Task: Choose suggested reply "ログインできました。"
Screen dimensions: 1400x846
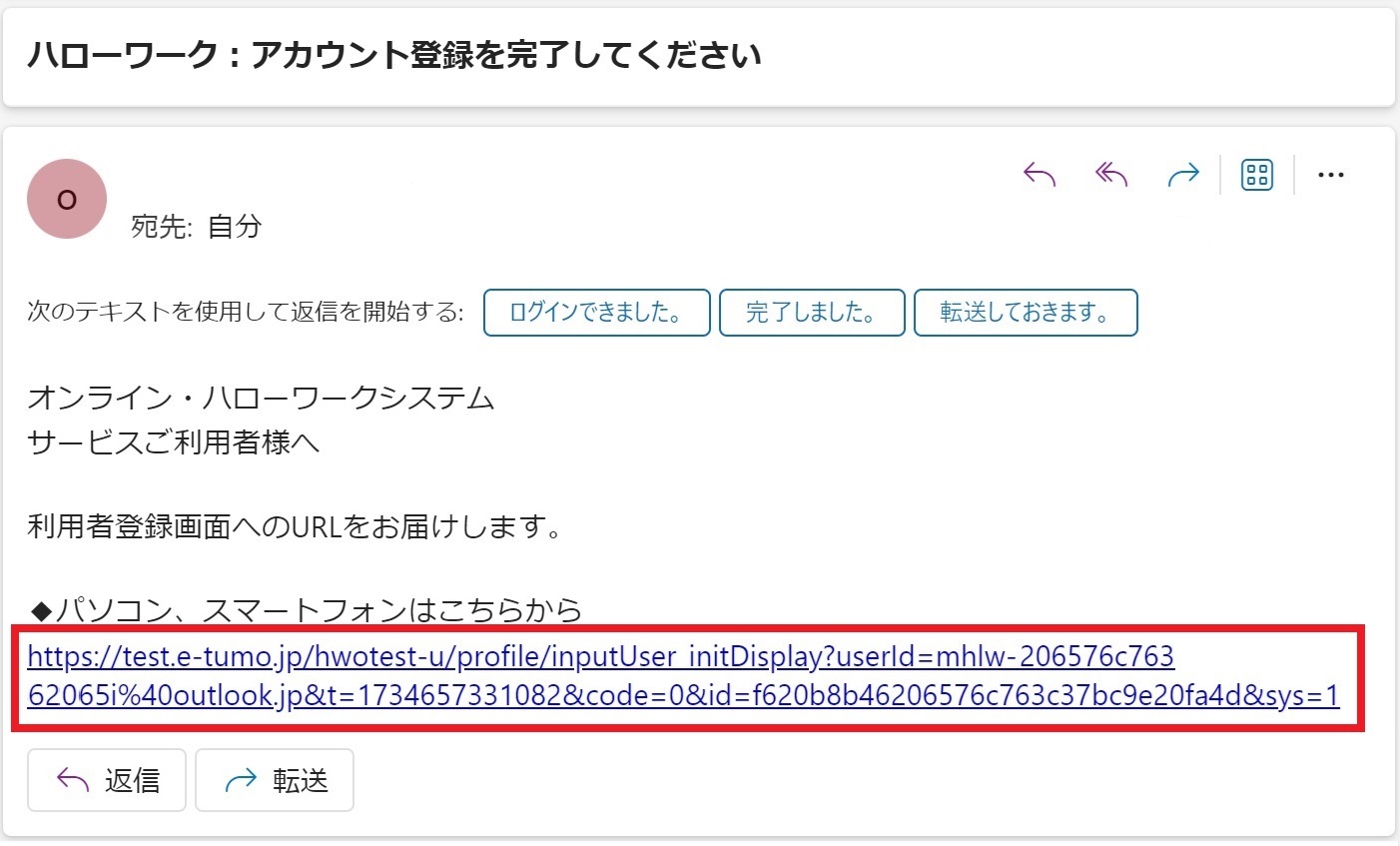Action: pyautogui.click(x=597, y=313)
